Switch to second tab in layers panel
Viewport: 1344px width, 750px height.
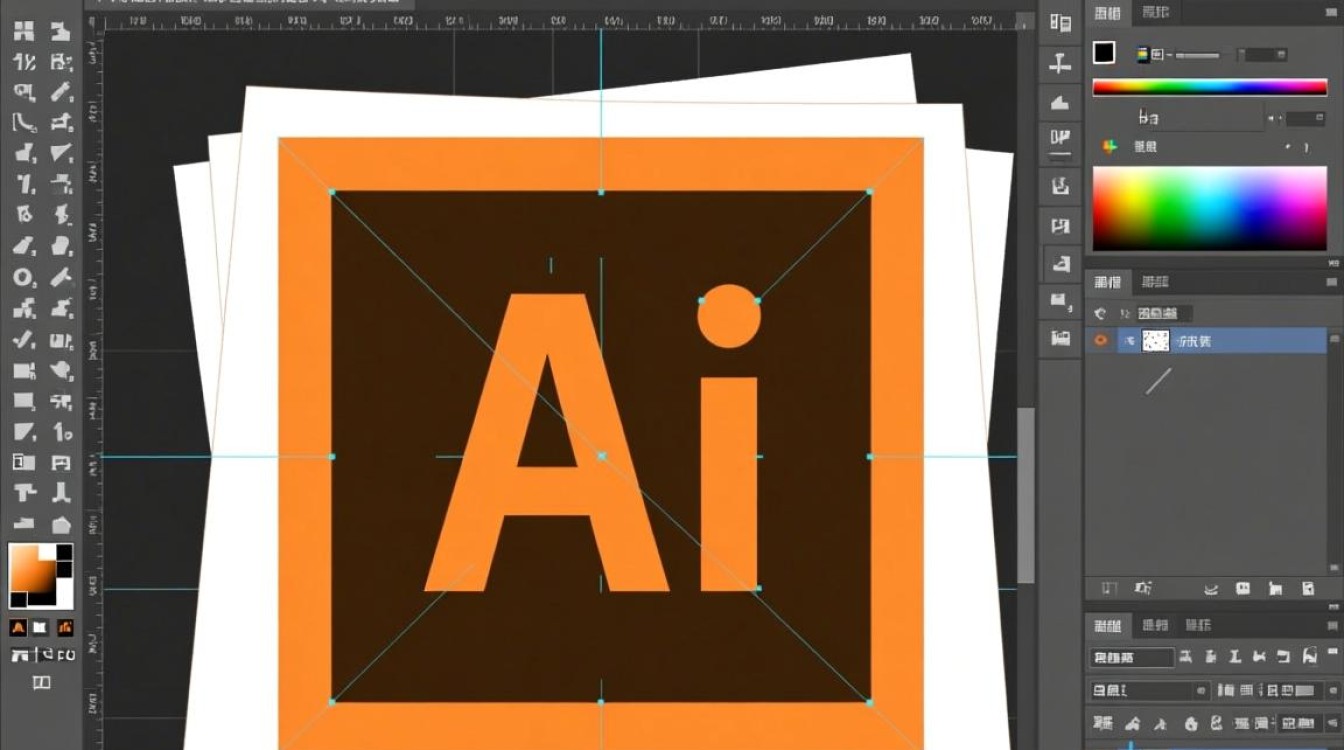(1155, 282)
